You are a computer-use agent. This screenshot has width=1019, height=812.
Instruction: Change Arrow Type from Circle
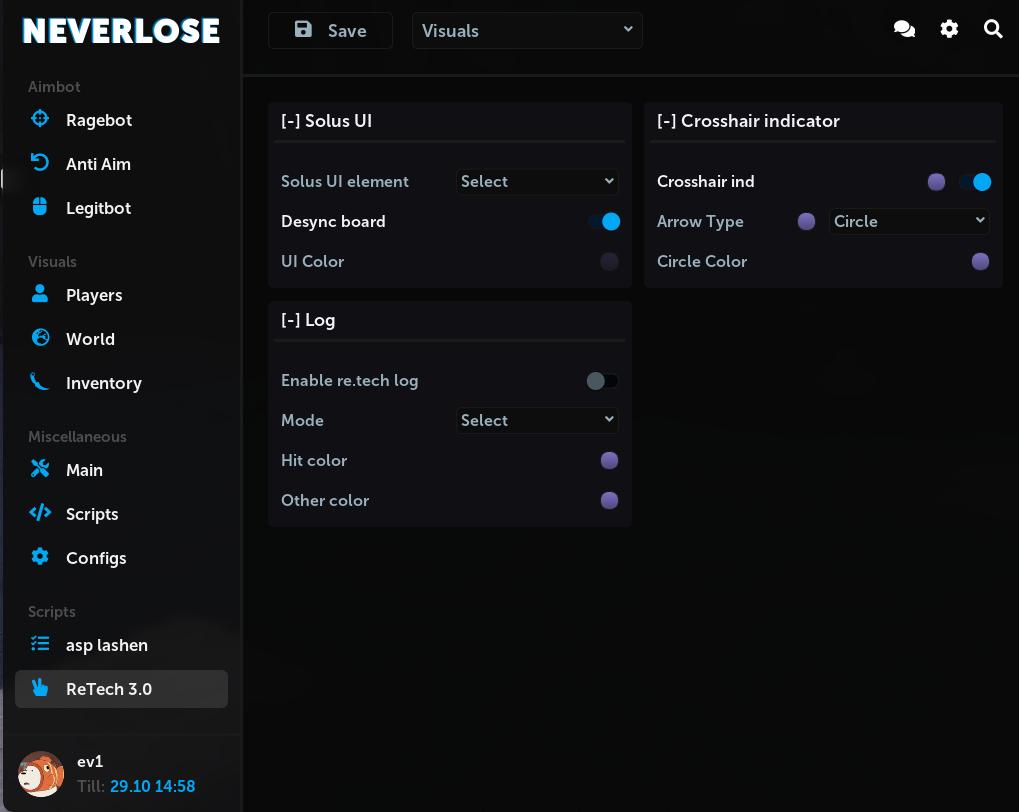coord(909,221)
